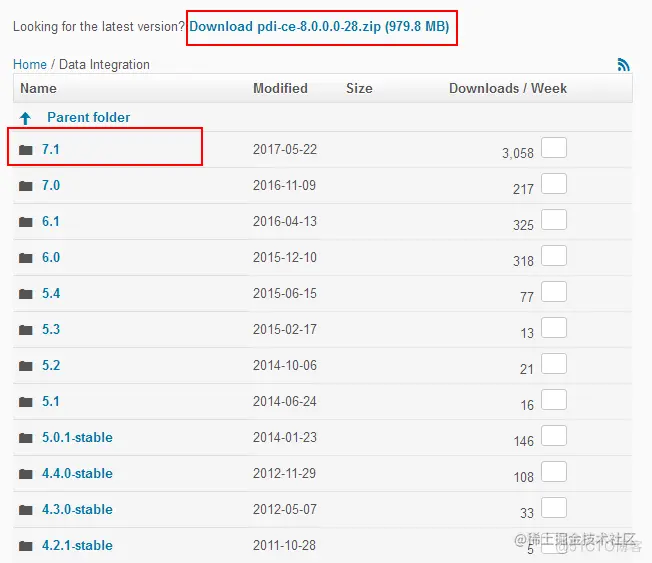This screenshot has width=652, height=563.
Task: Open the 6.0 folder link
Action: [x=51, y=257]
